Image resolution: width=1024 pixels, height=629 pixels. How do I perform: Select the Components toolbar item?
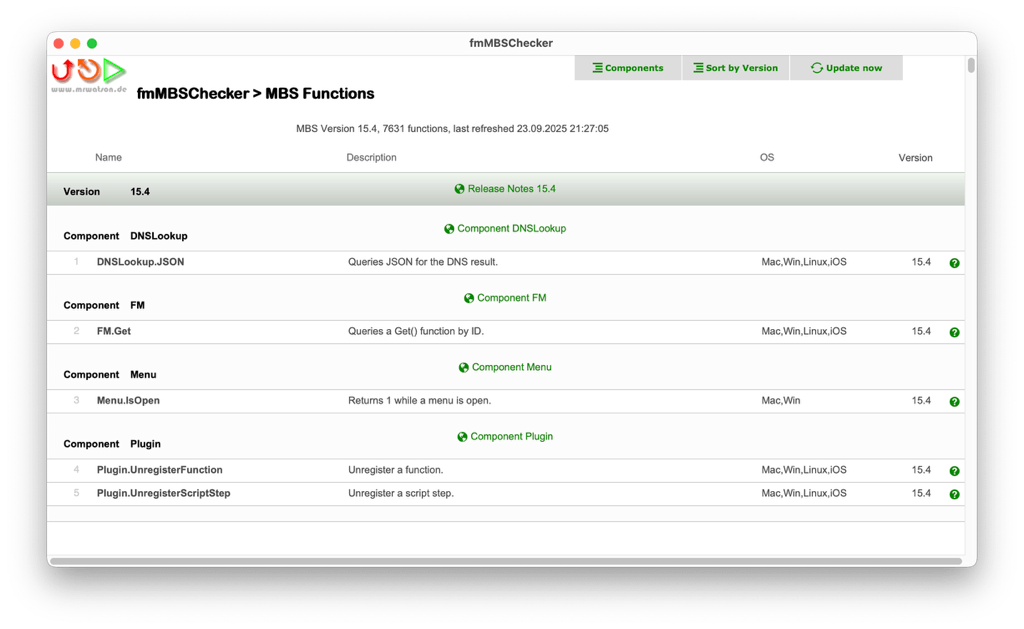[627, 67]
